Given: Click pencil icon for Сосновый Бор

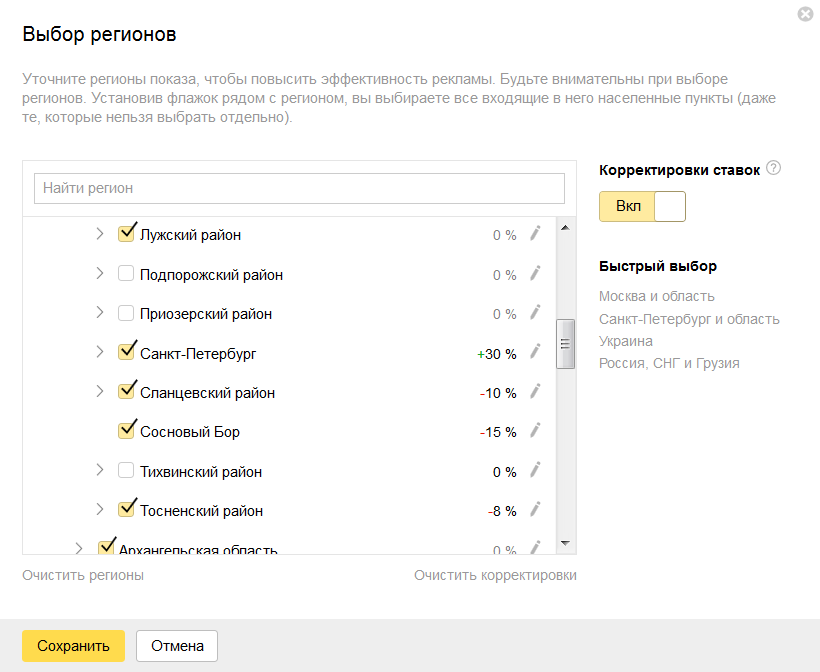Looking at the screenshot, I should click(x=534, y=430).
